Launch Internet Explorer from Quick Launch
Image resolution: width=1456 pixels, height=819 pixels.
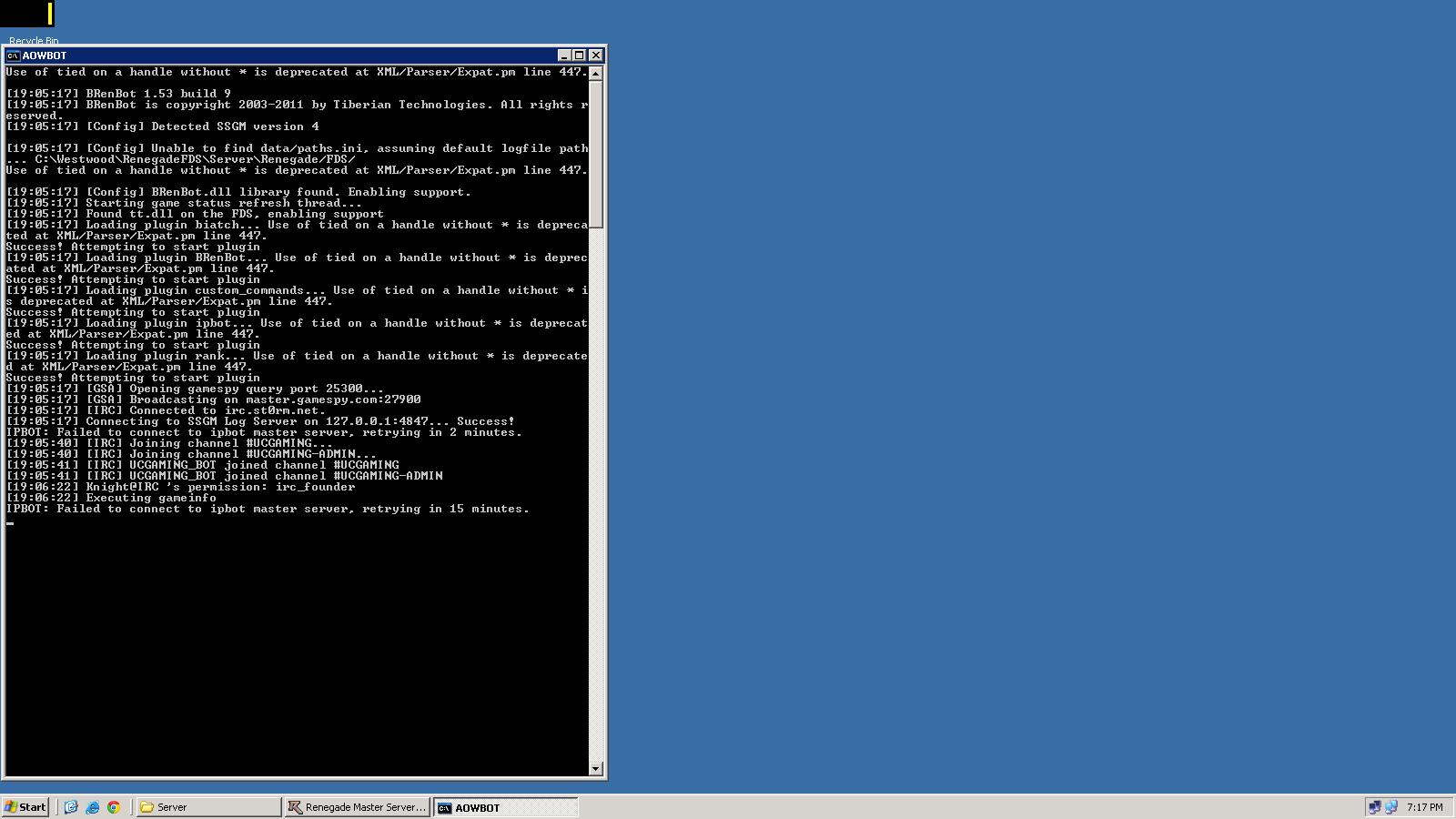pos(93,807)
